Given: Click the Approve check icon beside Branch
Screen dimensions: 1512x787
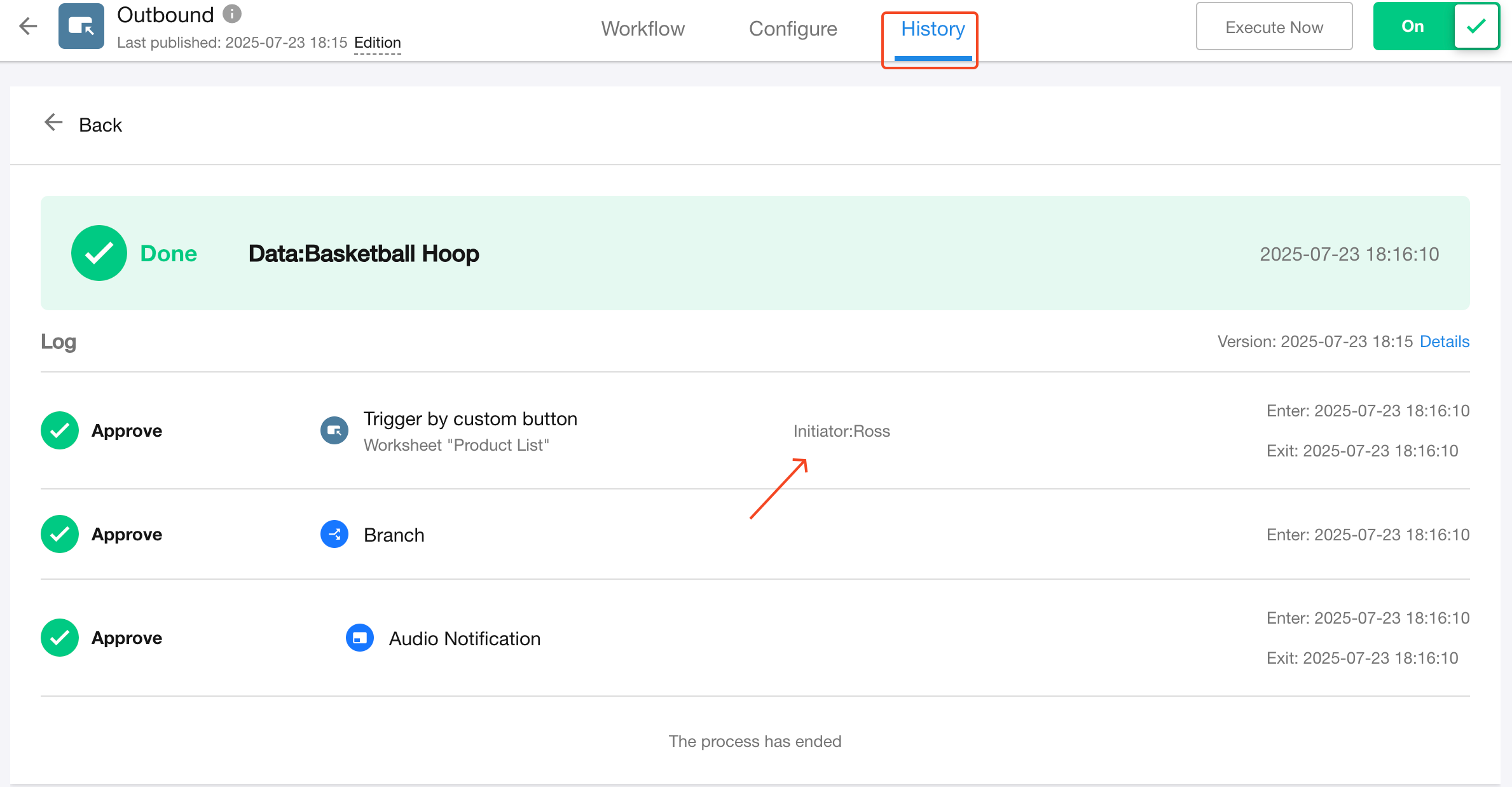Looking at the screenshot, I should [60, 534].
